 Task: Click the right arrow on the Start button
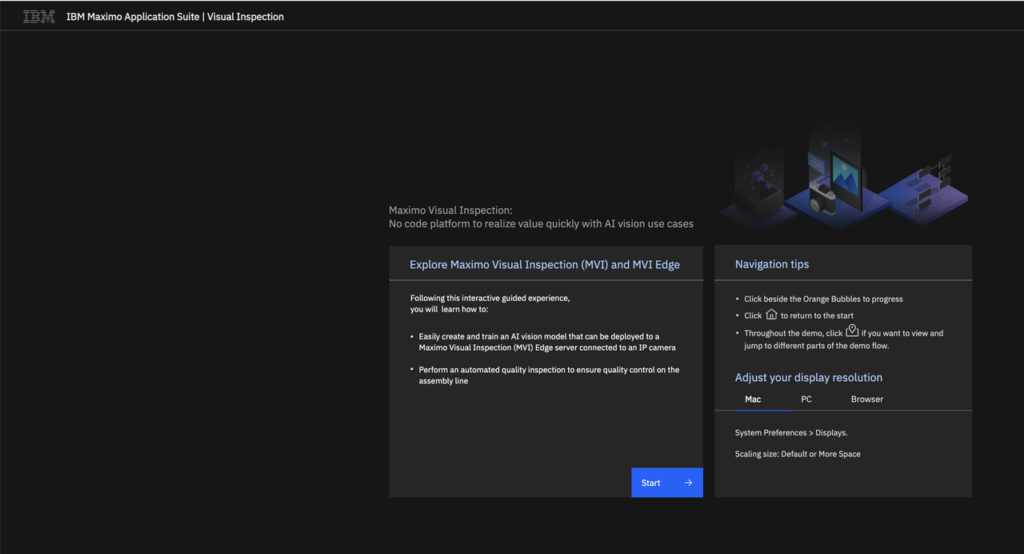point(688,483)
